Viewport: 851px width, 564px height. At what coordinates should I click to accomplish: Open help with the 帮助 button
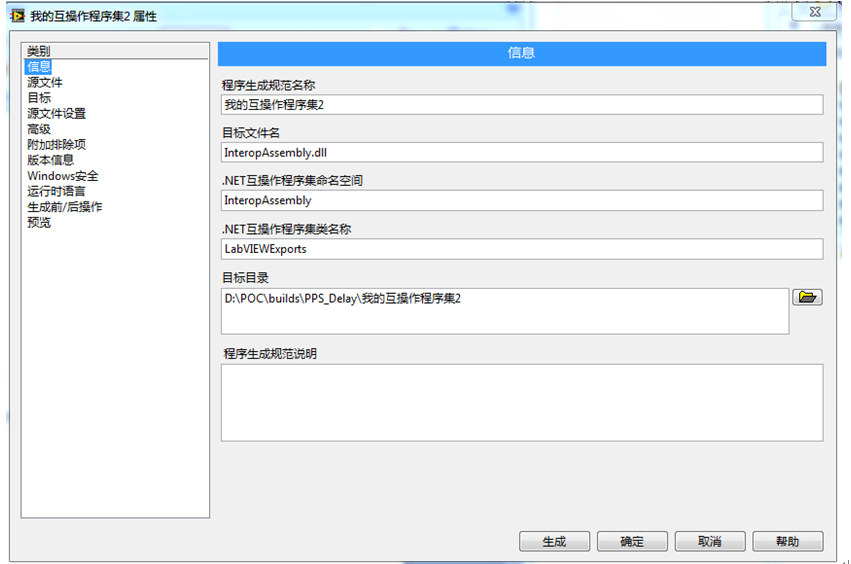788,541
